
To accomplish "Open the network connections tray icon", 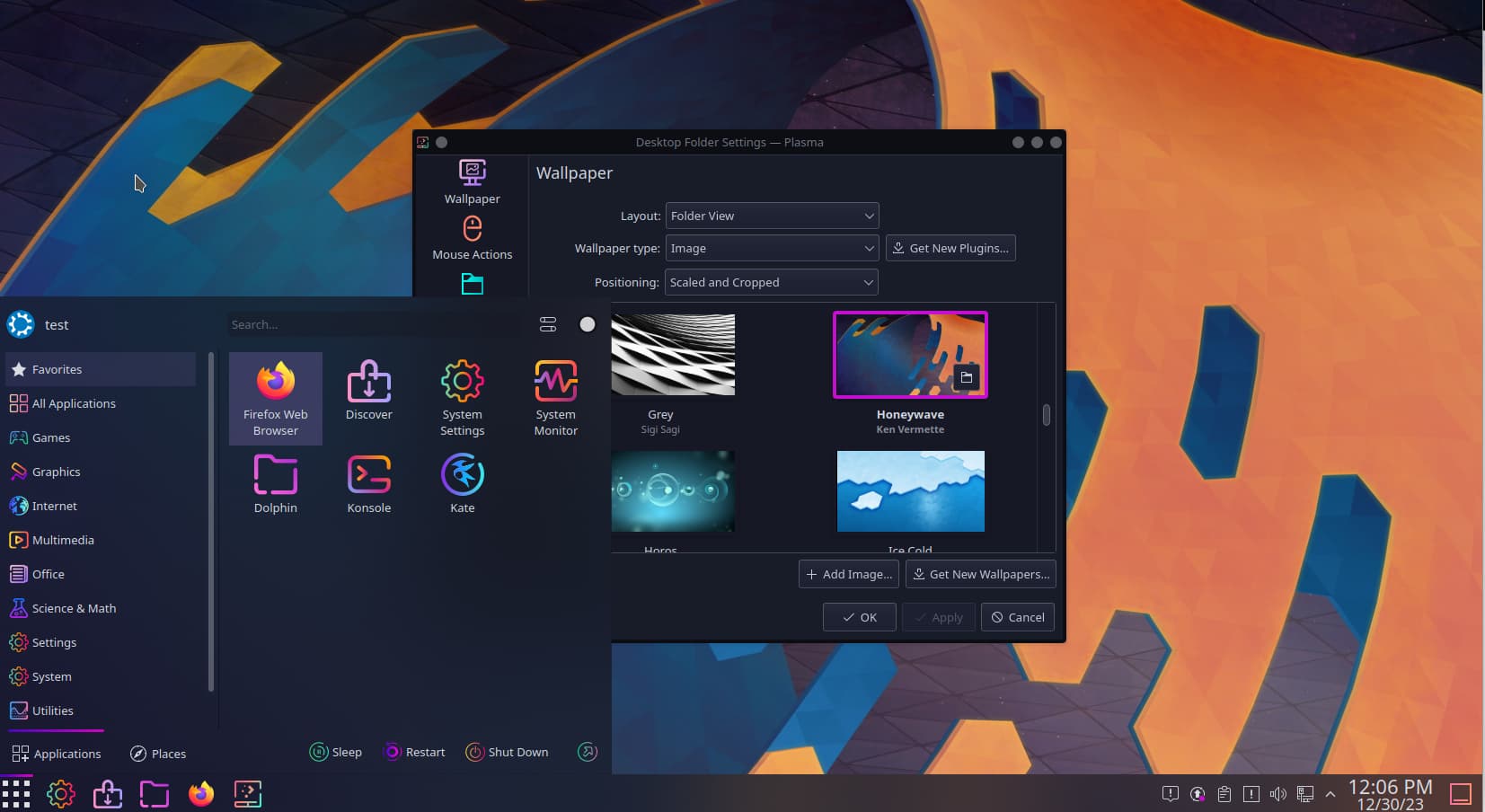I will pos(1305,794).
